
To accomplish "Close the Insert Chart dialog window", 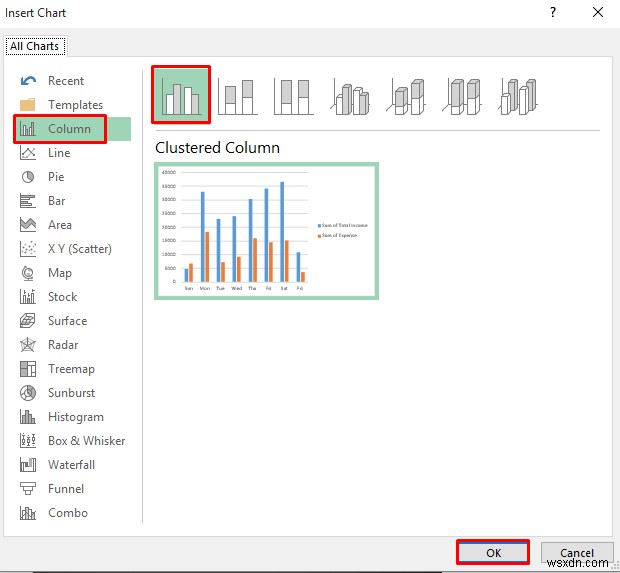I will pos(598,13).
